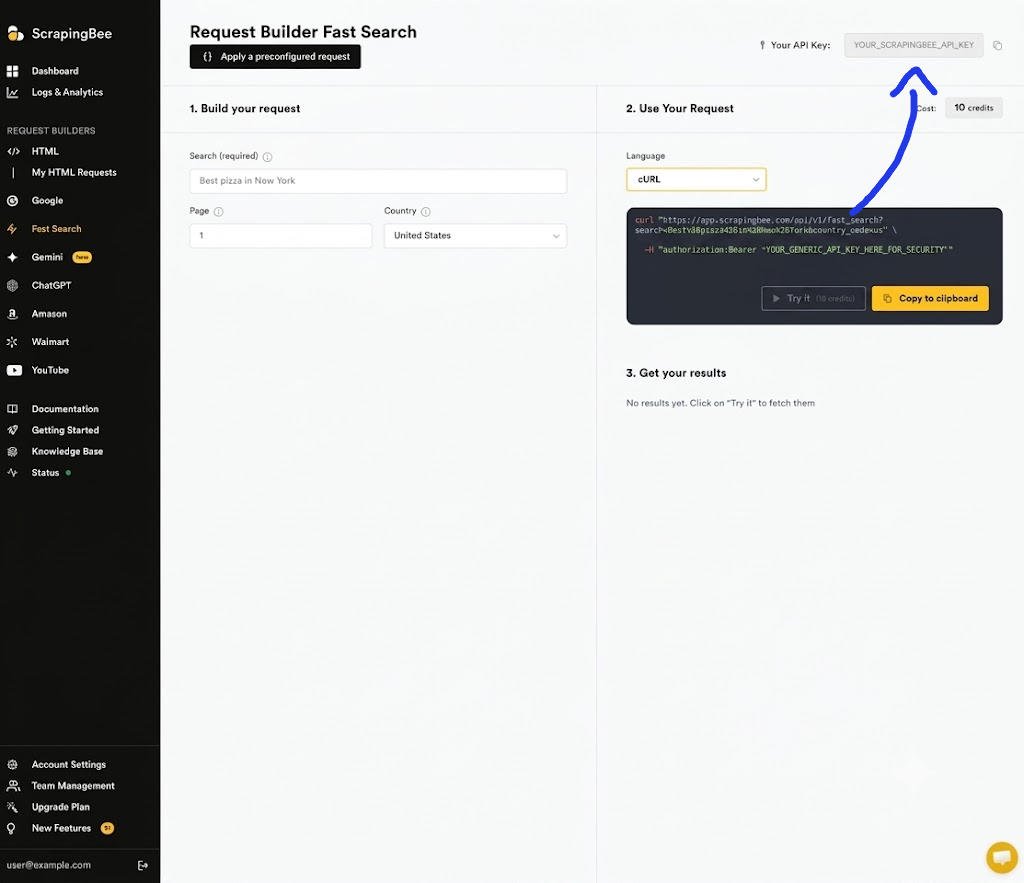Click the Status pulse icon
The height and width of the screenshot is (883, 1024).
tap(12, 472)
